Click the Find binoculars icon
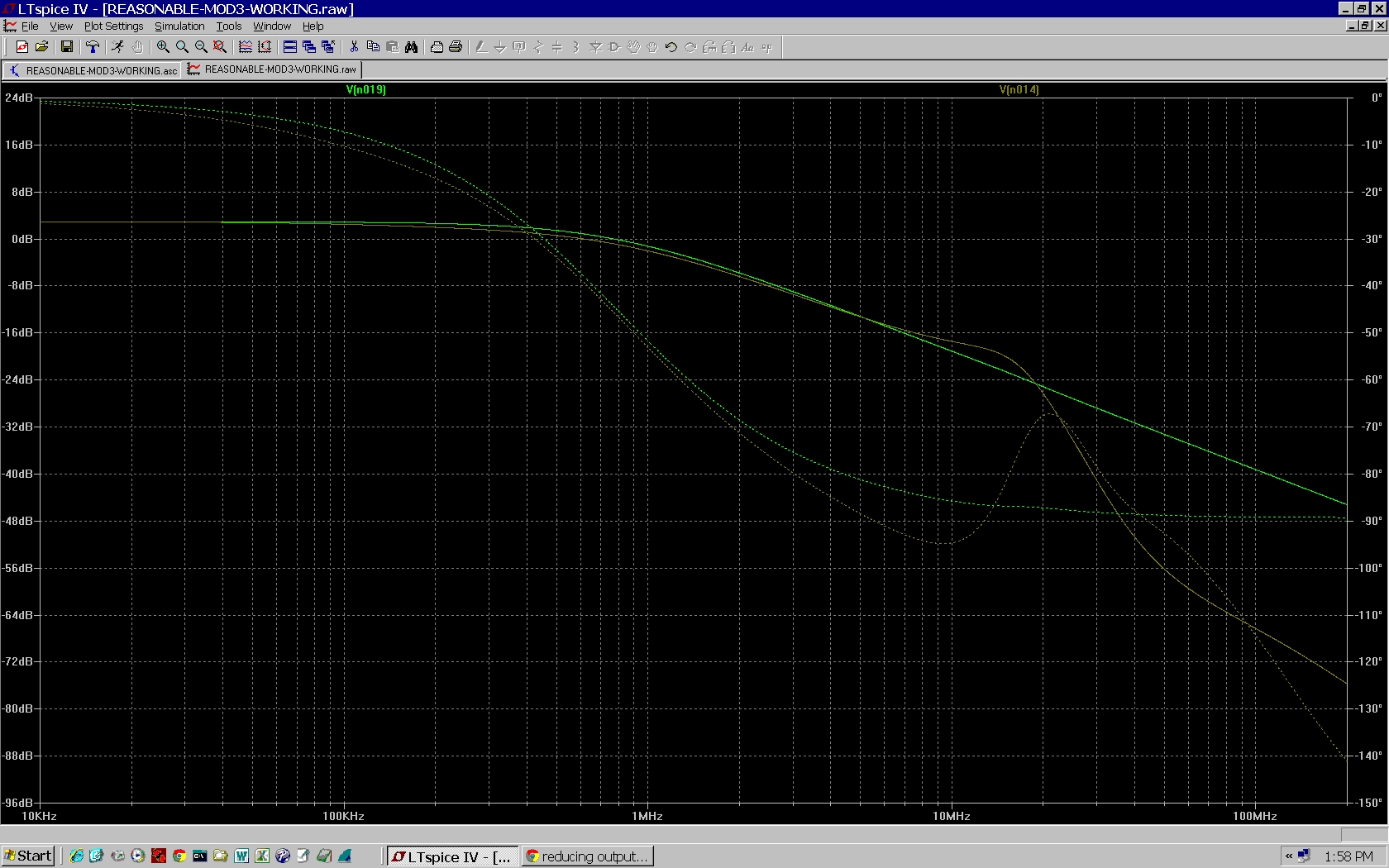1389x868 pixels. (x=411, y=47)
